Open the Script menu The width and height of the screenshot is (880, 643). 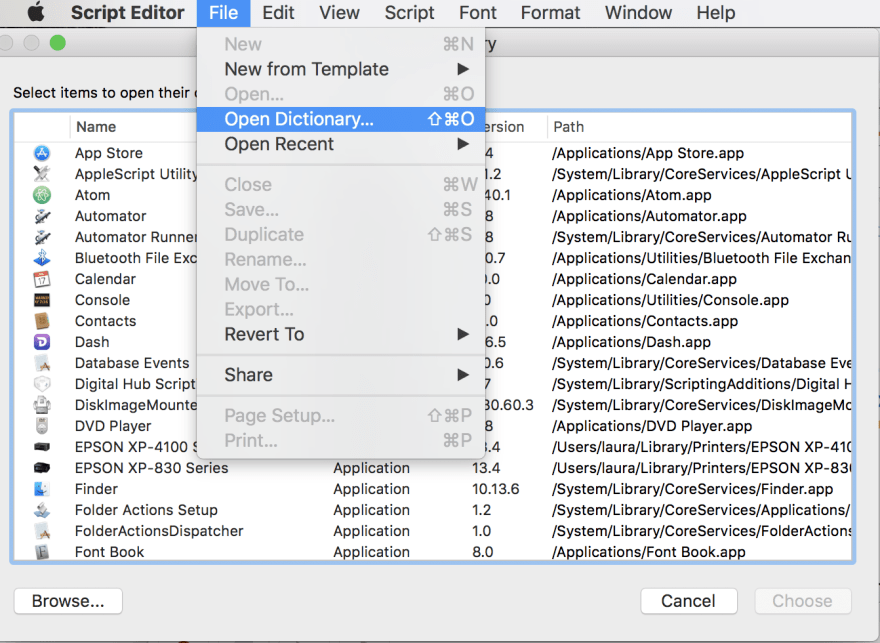pos(409,12)
